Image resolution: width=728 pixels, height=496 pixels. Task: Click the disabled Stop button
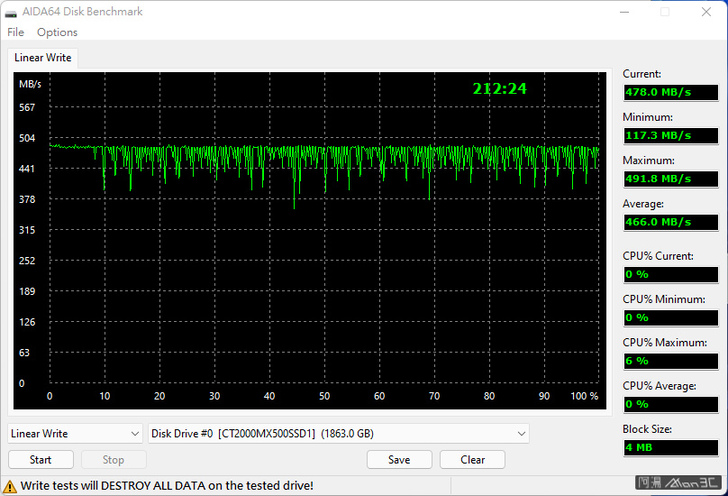pos(114,460)
